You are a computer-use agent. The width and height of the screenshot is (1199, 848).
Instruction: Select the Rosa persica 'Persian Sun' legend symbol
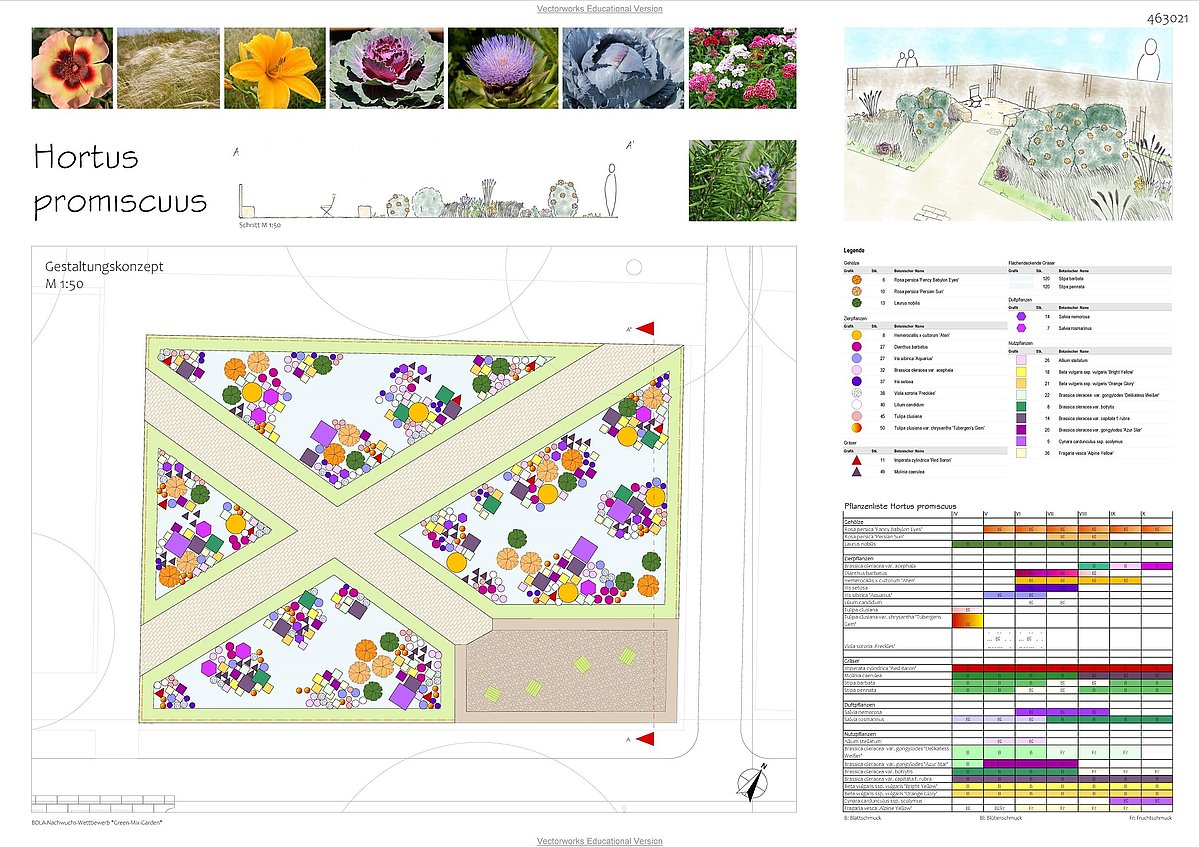click(x=856, y=291)
